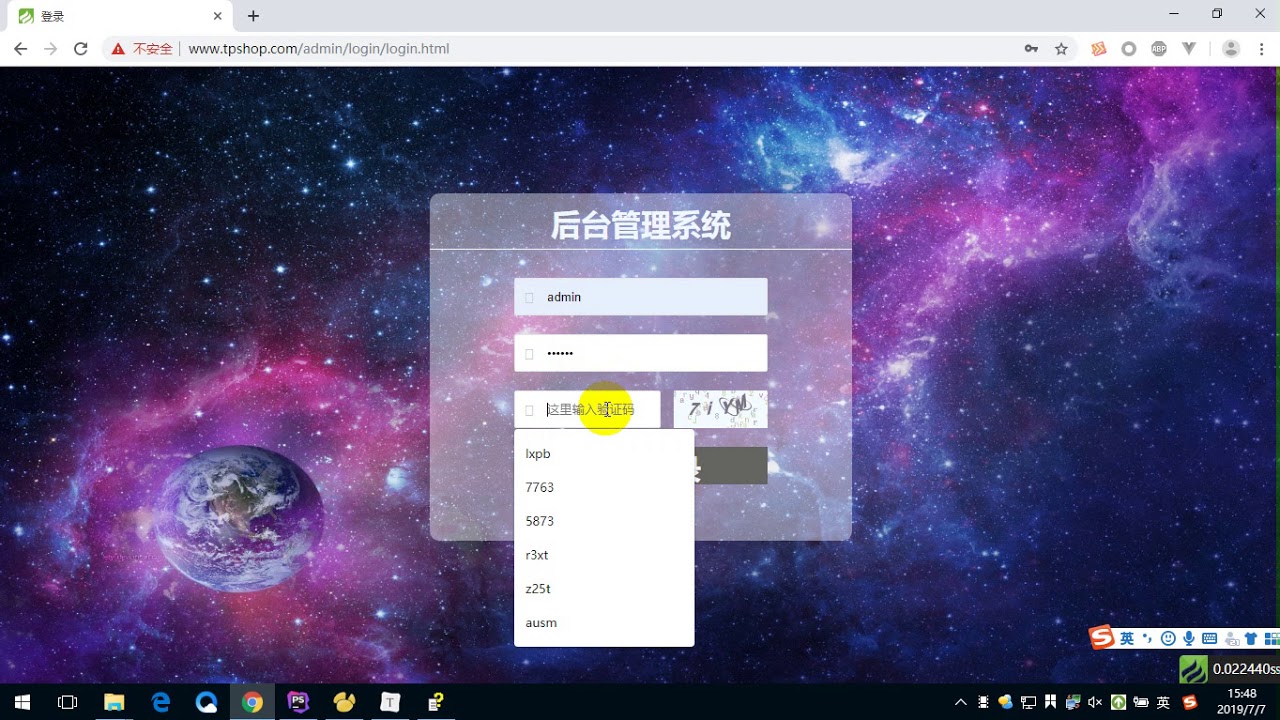Image resolution: width=1280 pixels, height=720 pixels.
Task: Click the Sogou S icon in system tray
Action: (1189, 702)
